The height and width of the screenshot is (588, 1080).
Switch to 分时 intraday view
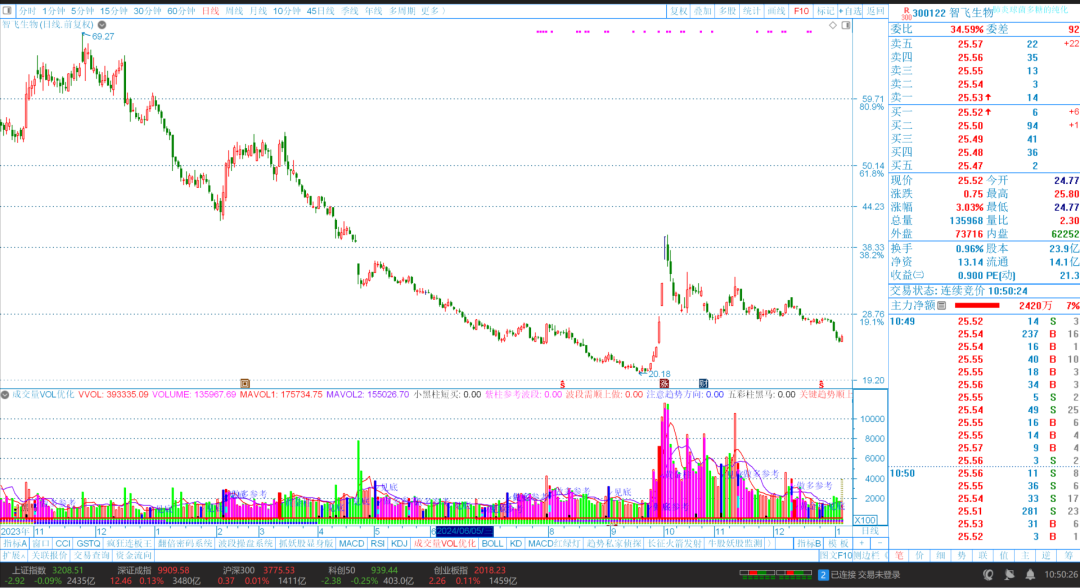pyautogui.click(x=27, y=11)
